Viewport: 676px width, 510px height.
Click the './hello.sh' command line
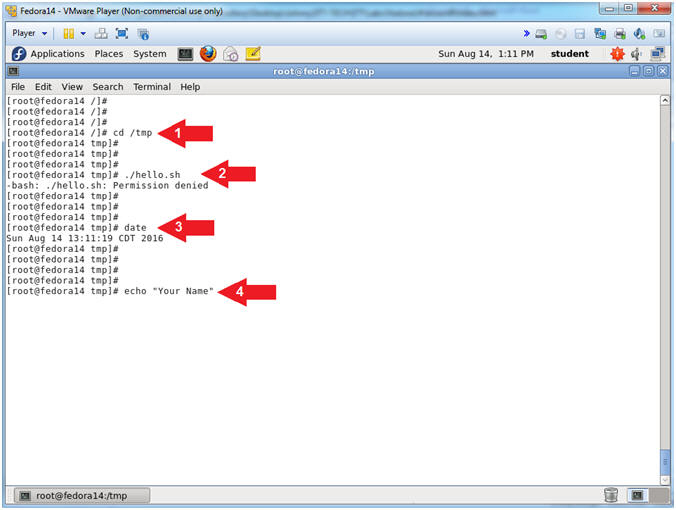click(94, 175)
